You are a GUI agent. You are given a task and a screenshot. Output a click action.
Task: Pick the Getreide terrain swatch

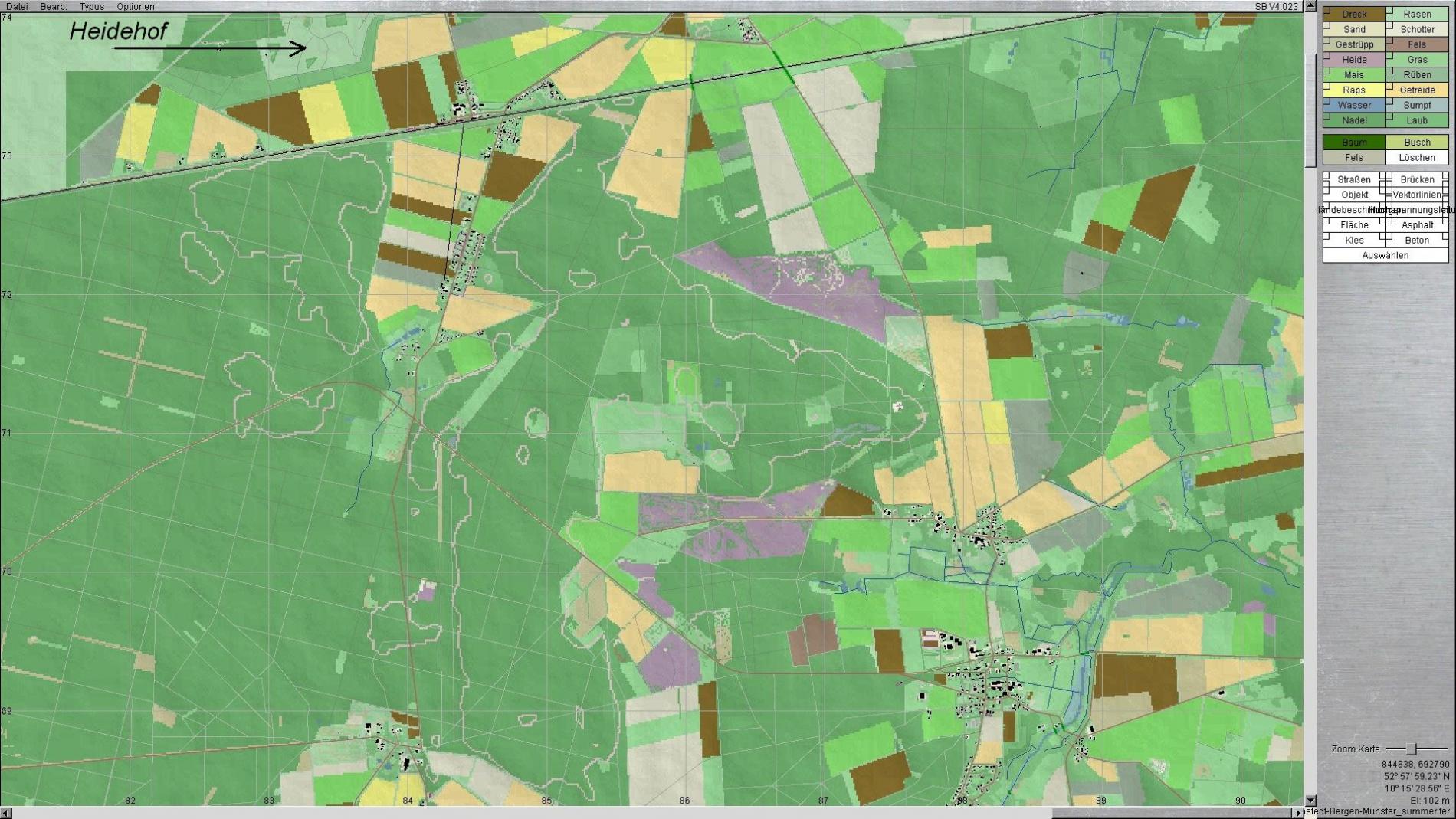pyautogui.click(x=1417, y=90)
